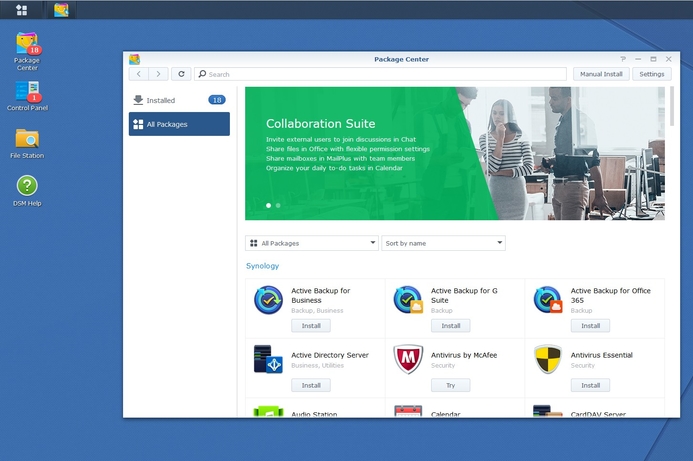Focus the package Search field
Image resolution: width=693 pixels, height=461 pixels.
click(x=380, y=74)
